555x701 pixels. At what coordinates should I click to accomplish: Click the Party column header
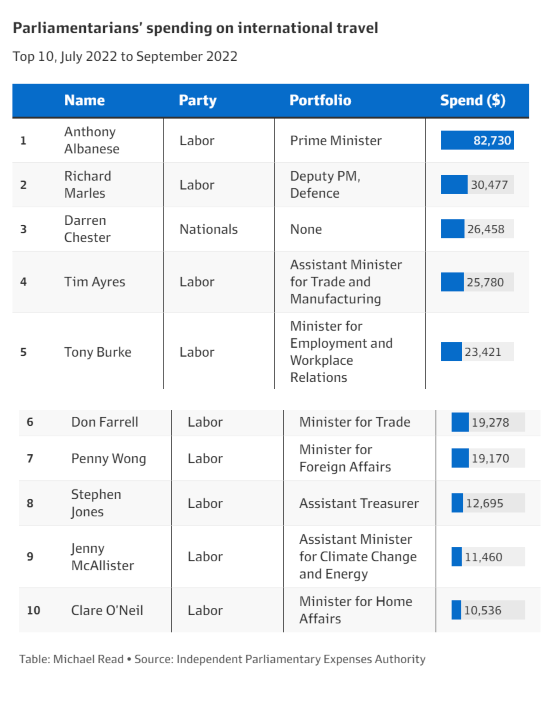[198, 100]
